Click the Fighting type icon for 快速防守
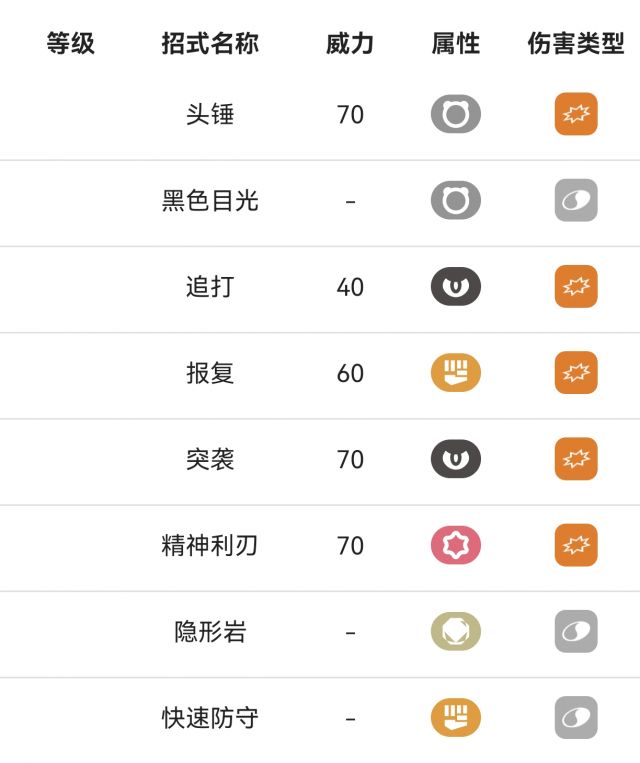640x763 pixels. tap(456, 717)
